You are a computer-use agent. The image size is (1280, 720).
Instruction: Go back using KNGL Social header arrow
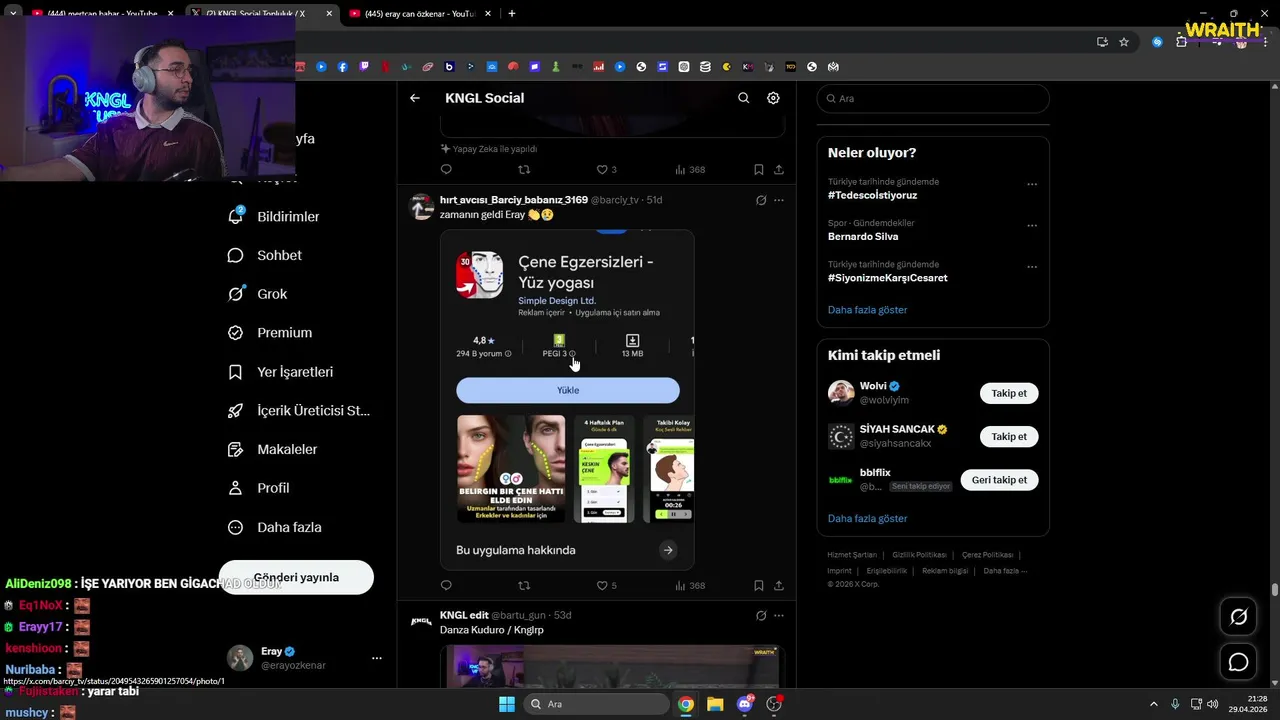pos(415,98)
